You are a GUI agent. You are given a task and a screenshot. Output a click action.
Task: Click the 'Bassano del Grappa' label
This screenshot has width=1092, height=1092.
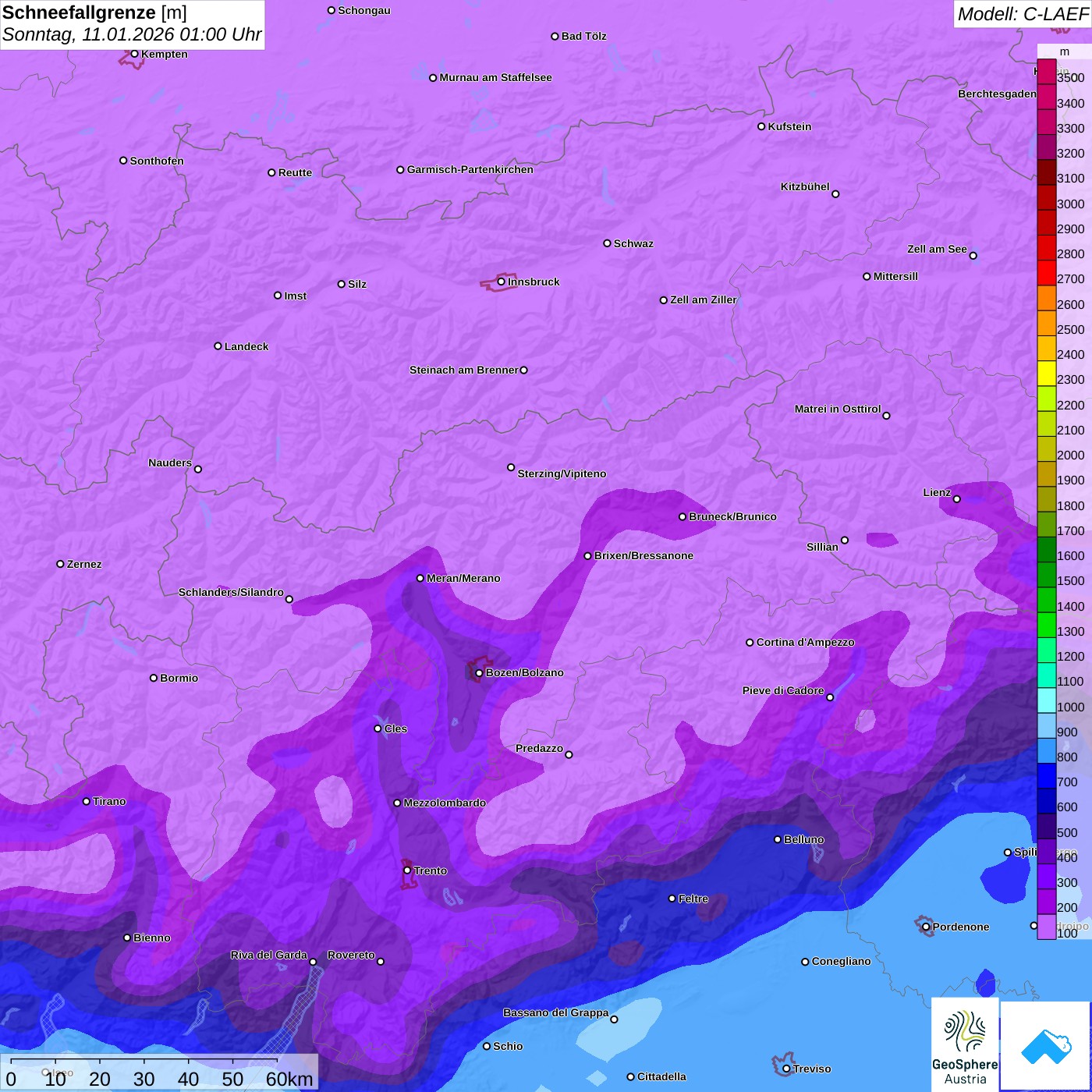coord(556,1012)
